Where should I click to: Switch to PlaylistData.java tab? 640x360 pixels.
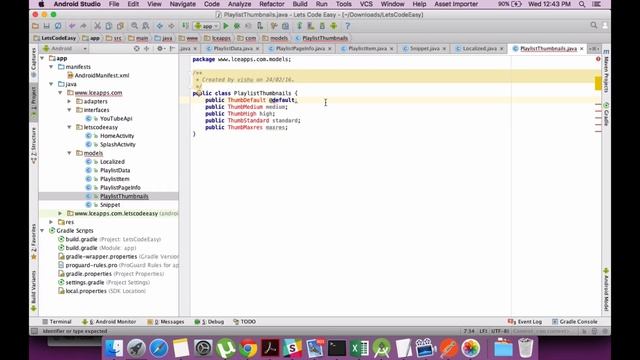233,49
